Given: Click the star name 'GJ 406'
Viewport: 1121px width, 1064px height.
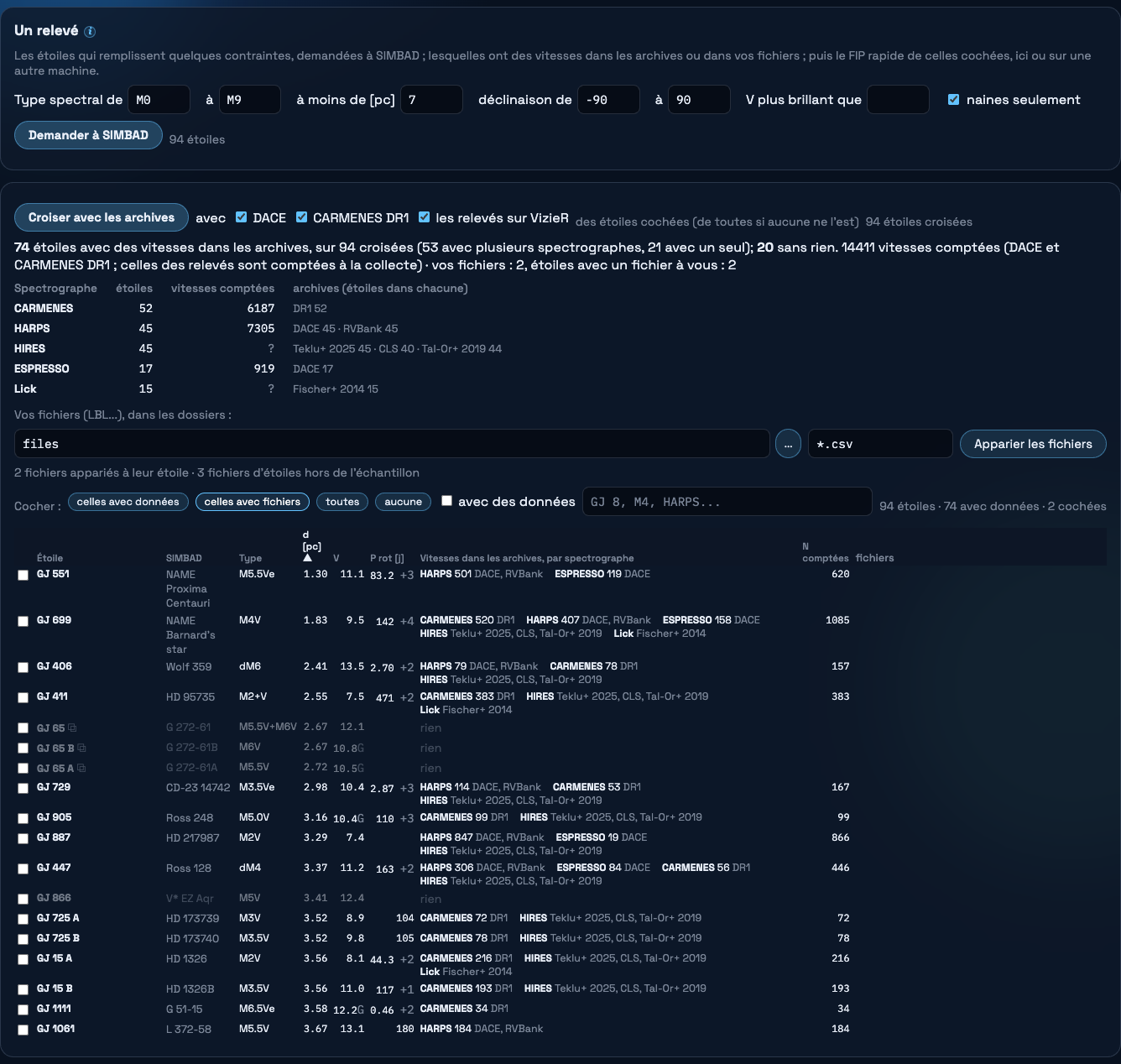Looking at the screenshot, I should (54, 666).
